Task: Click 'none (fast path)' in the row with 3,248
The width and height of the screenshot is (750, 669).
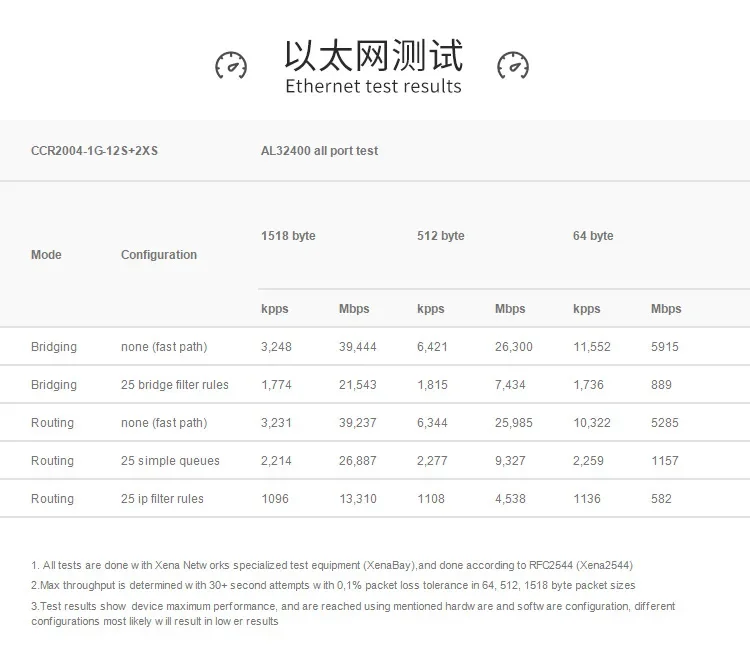Action: 164,347
